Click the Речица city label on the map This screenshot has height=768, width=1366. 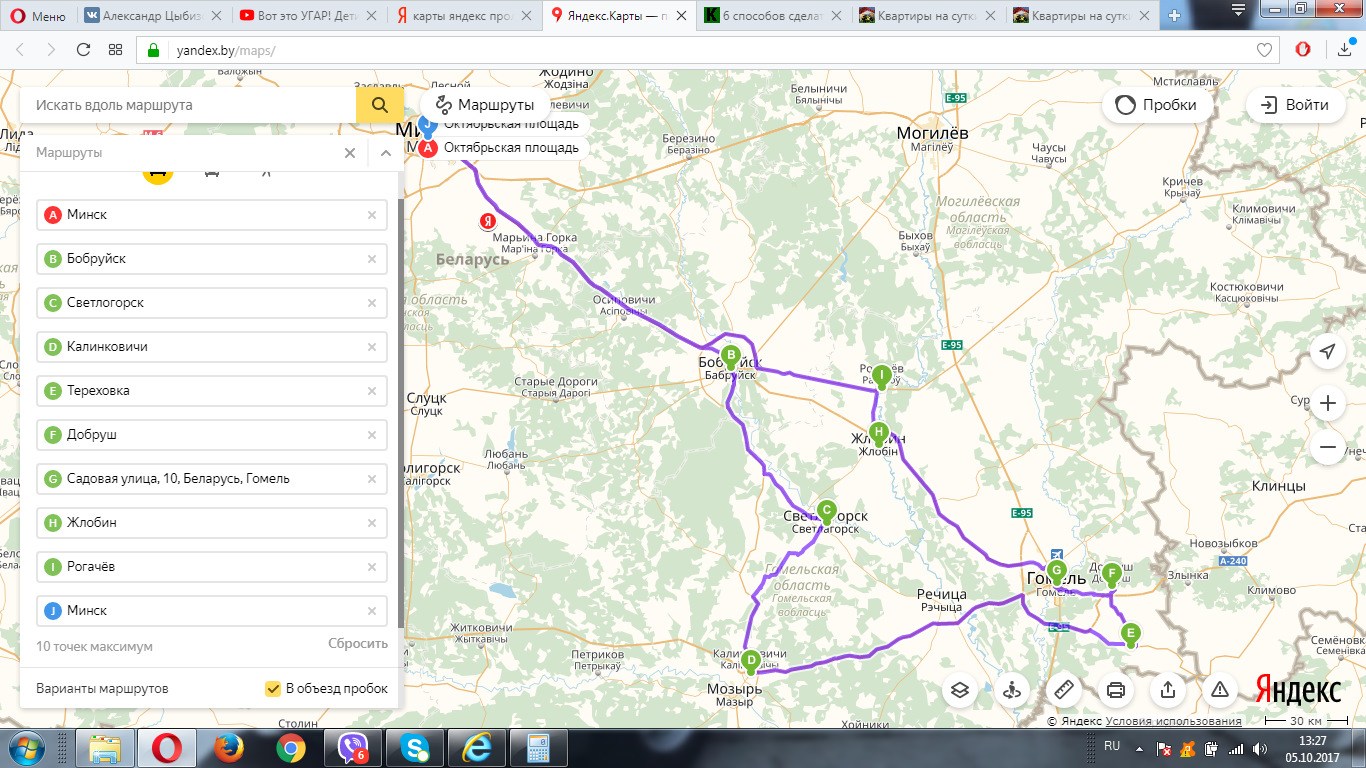pos(941,594)
